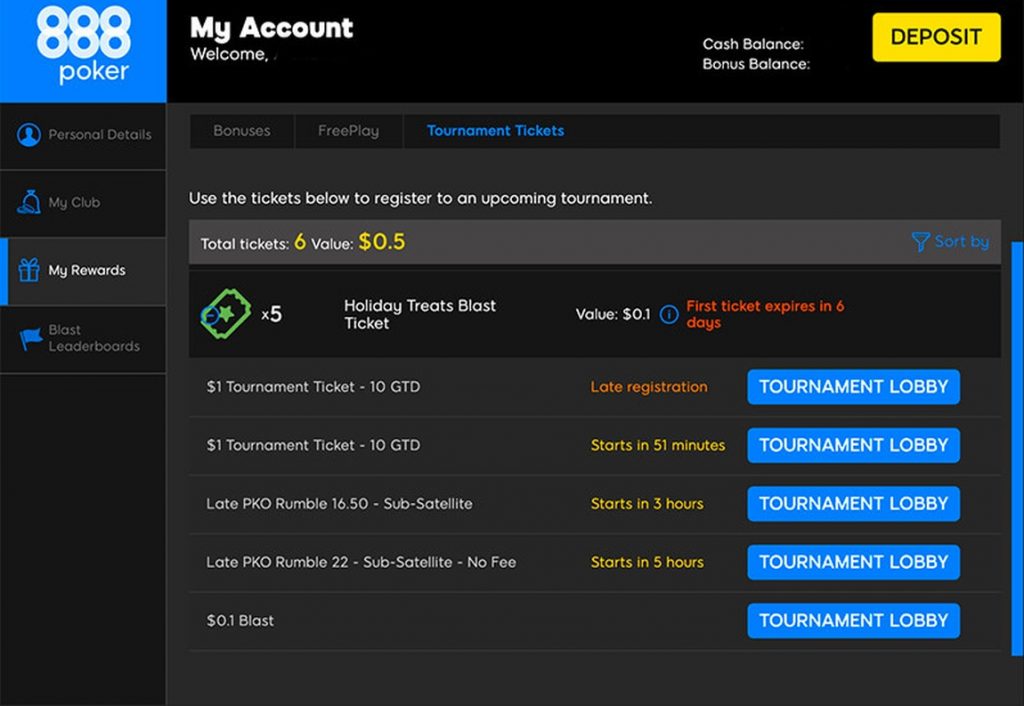
Task: Click the 'Late registration' status text
Action: [x=648, y=387]
